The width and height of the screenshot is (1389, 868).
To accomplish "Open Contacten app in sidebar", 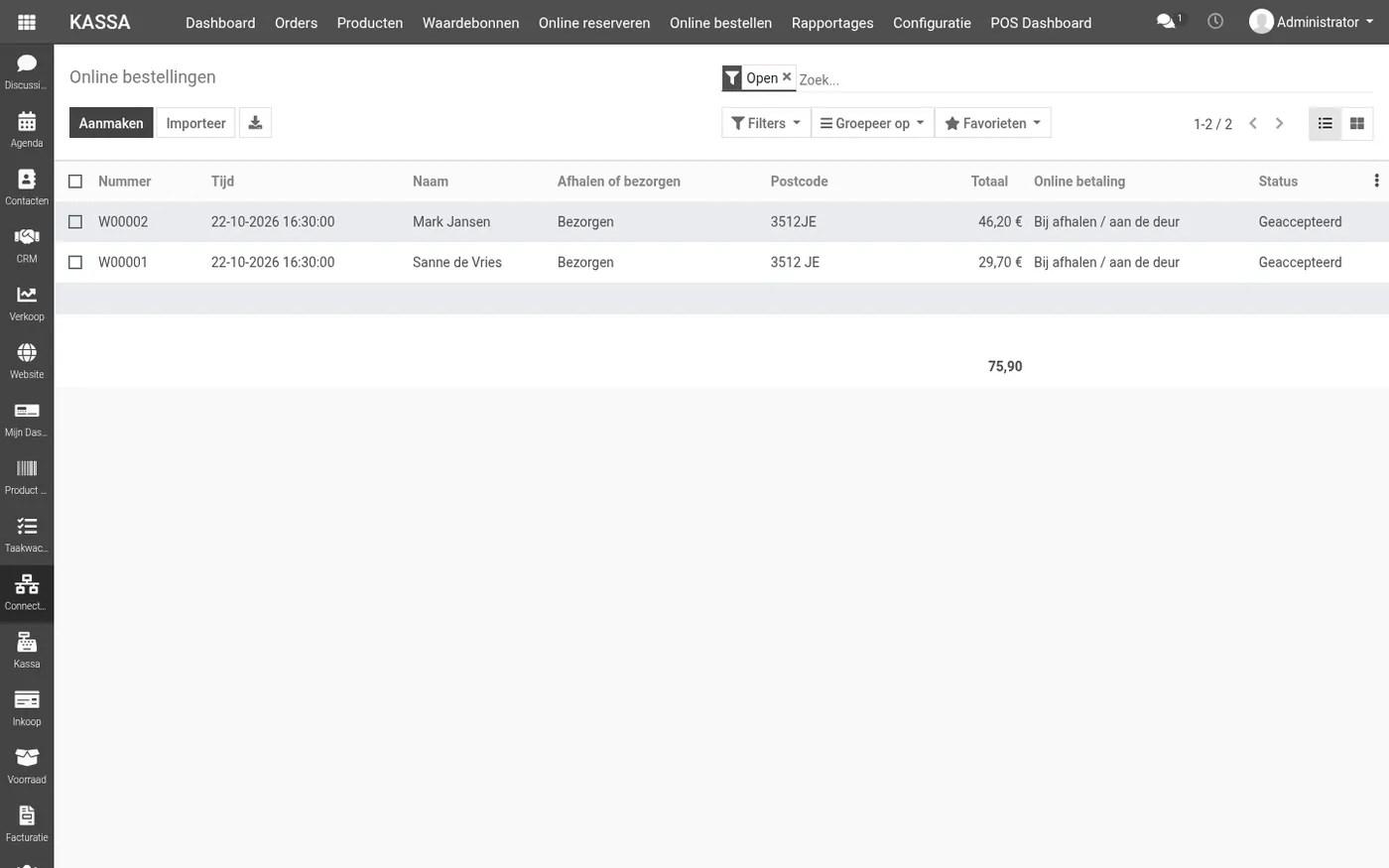I will 27,186.
